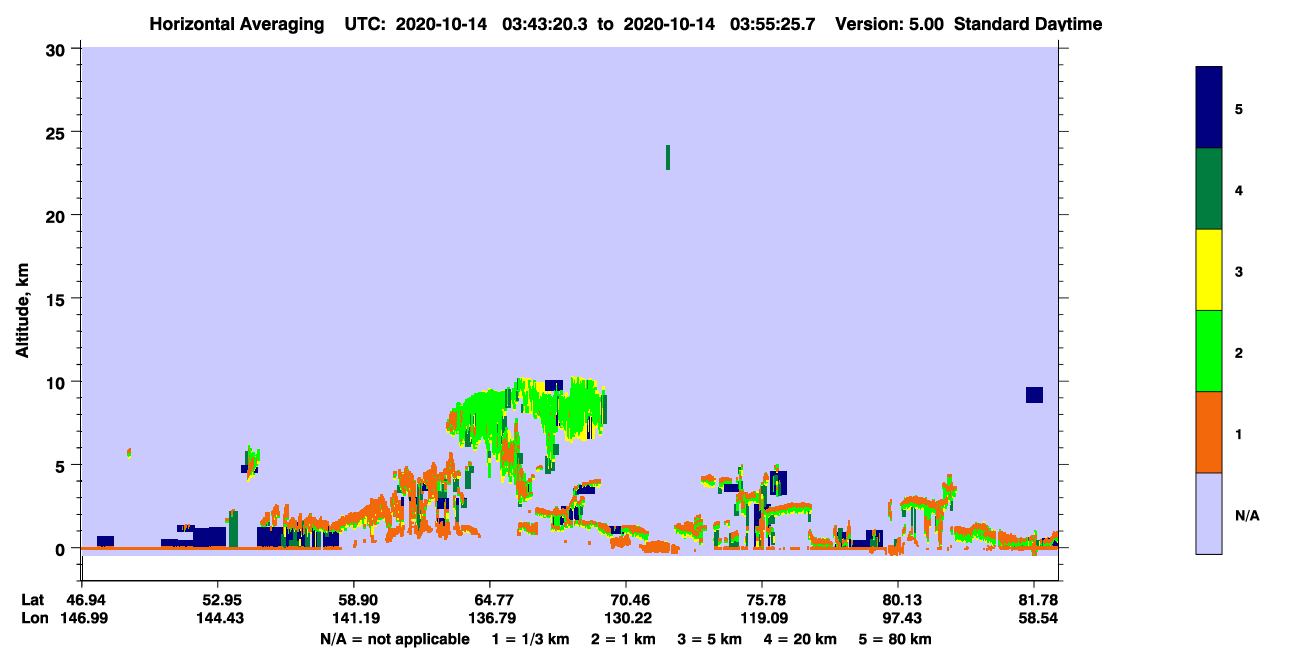The height and width of the screenshot is (667, 1300).
Task: Click the 'N/A = not applicable' legend text
Action: coord(394,639)
